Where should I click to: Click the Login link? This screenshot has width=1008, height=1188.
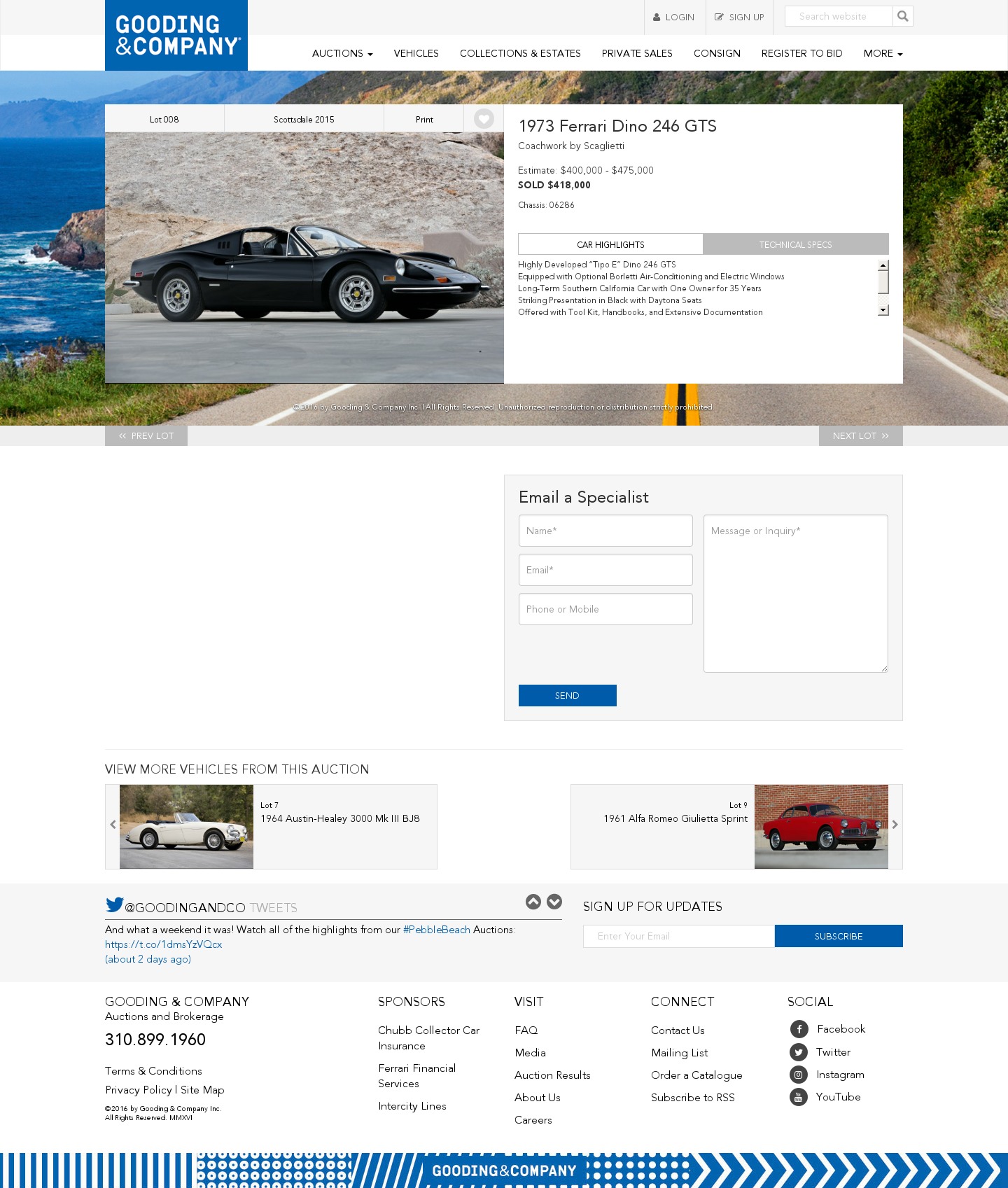coord(674,18)
